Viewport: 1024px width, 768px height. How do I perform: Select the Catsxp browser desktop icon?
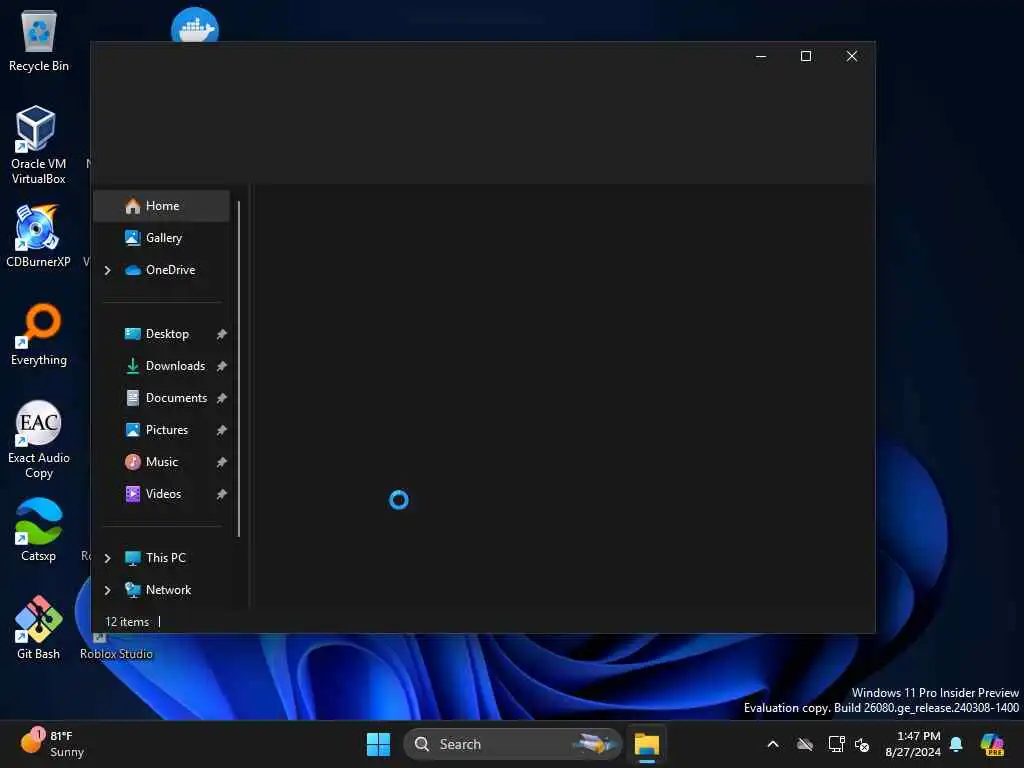39,530
